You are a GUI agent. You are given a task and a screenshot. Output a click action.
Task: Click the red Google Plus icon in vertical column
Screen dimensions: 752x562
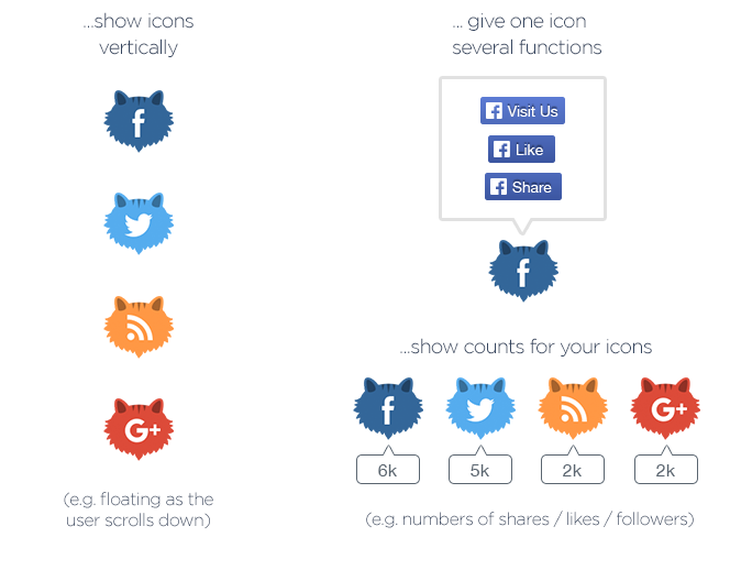[x=139, y=429]
